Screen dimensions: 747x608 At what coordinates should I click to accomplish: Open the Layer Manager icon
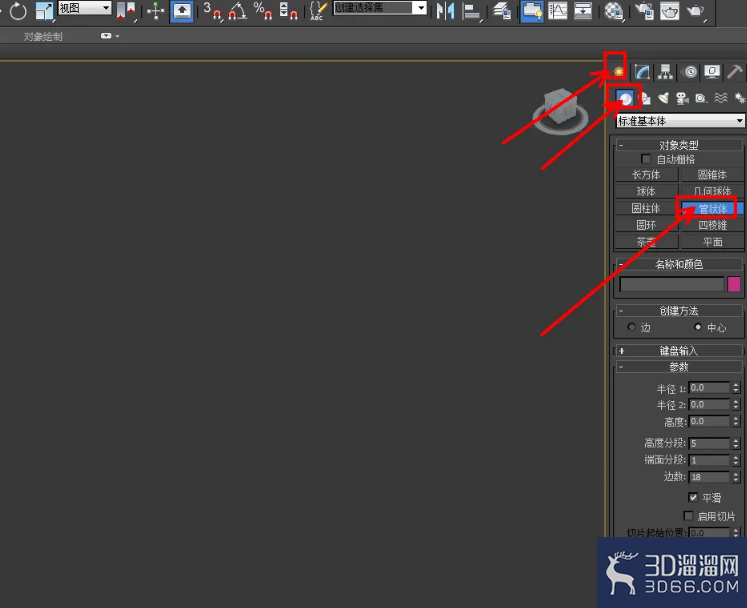click(x=502, y=11)
